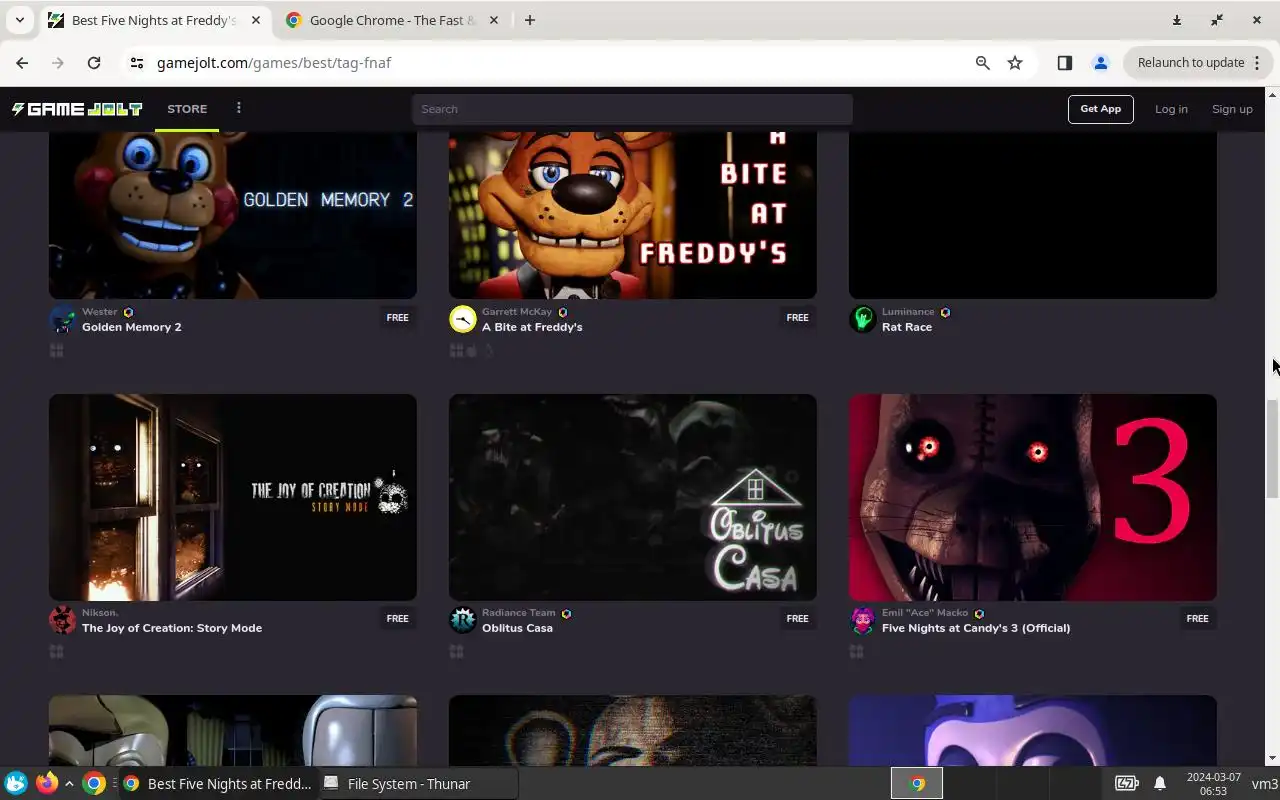The width and height of the screenshot is (1280, 800).
Task: Open Oblitus Casa game thumbnail
Action: 633,497
